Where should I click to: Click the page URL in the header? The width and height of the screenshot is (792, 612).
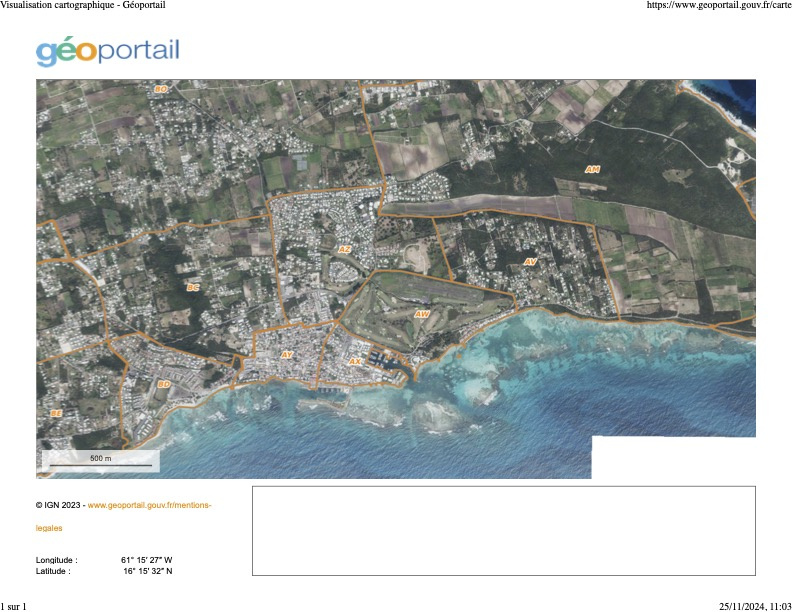click(x=719, y=5)
